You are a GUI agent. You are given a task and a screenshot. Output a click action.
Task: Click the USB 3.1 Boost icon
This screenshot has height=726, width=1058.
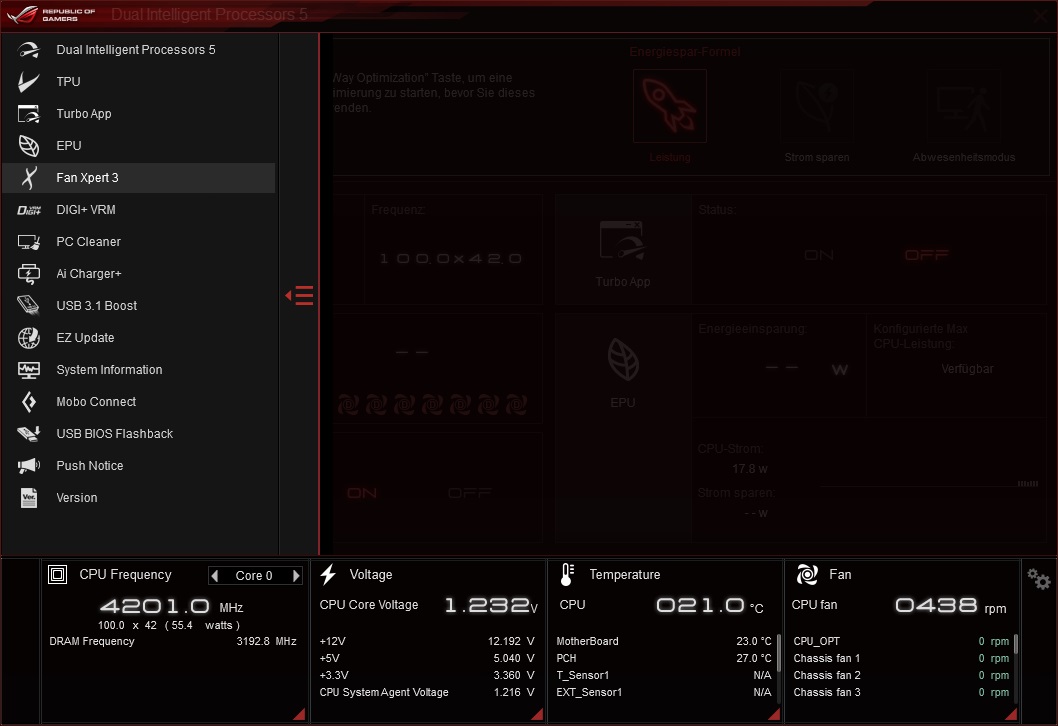(28, 306)
